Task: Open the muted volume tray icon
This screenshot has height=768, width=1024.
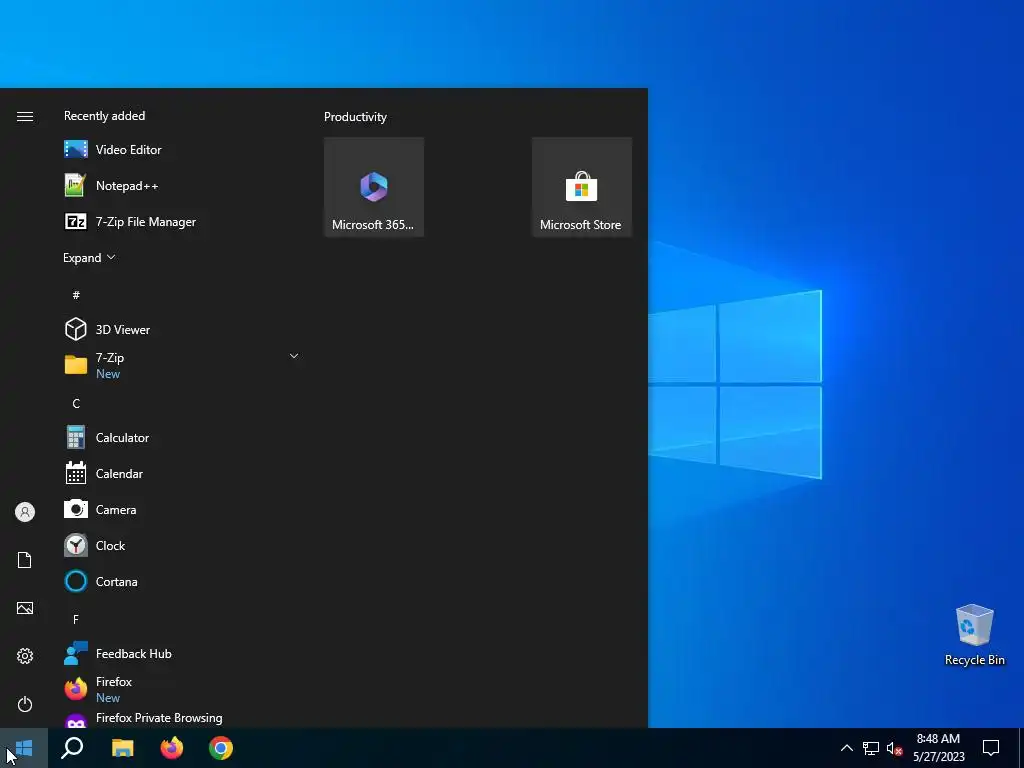Action: coord(895,748)
